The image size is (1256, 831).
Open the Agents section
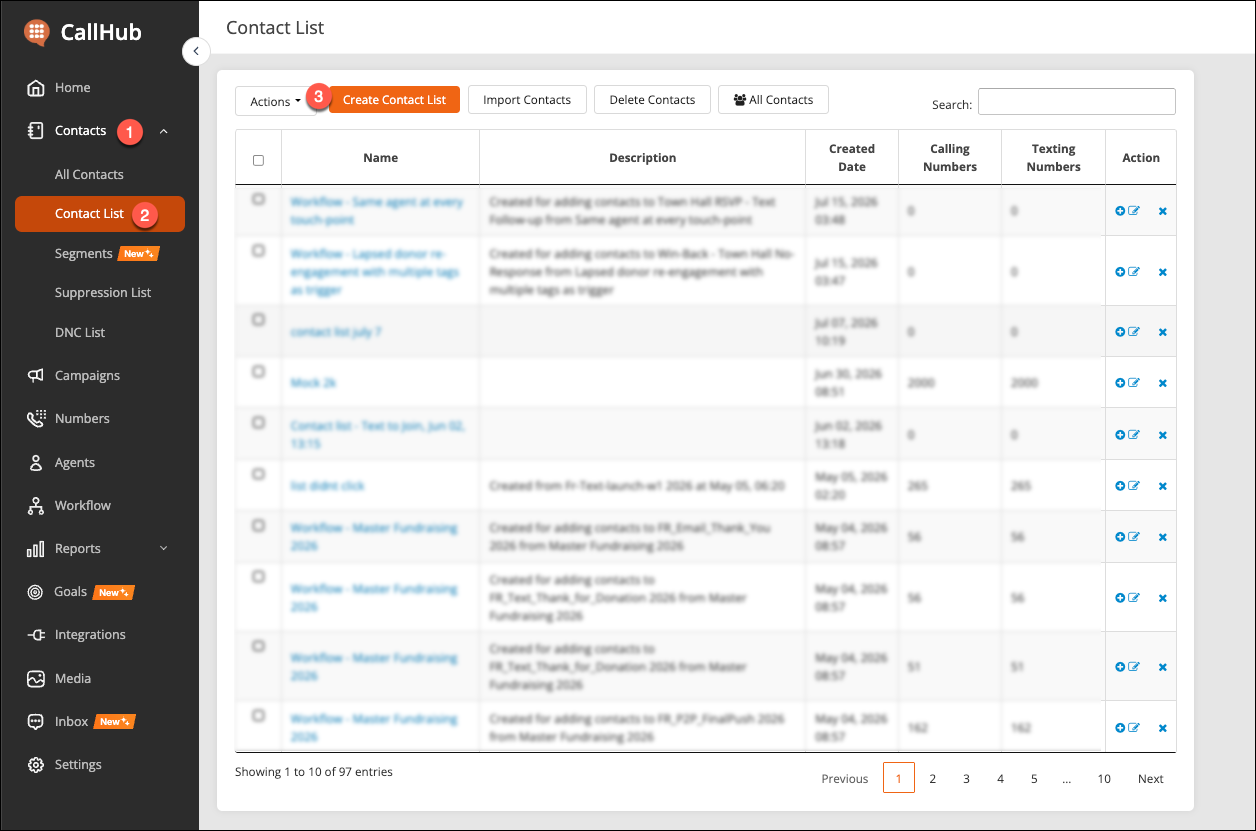tap(75, 462)
